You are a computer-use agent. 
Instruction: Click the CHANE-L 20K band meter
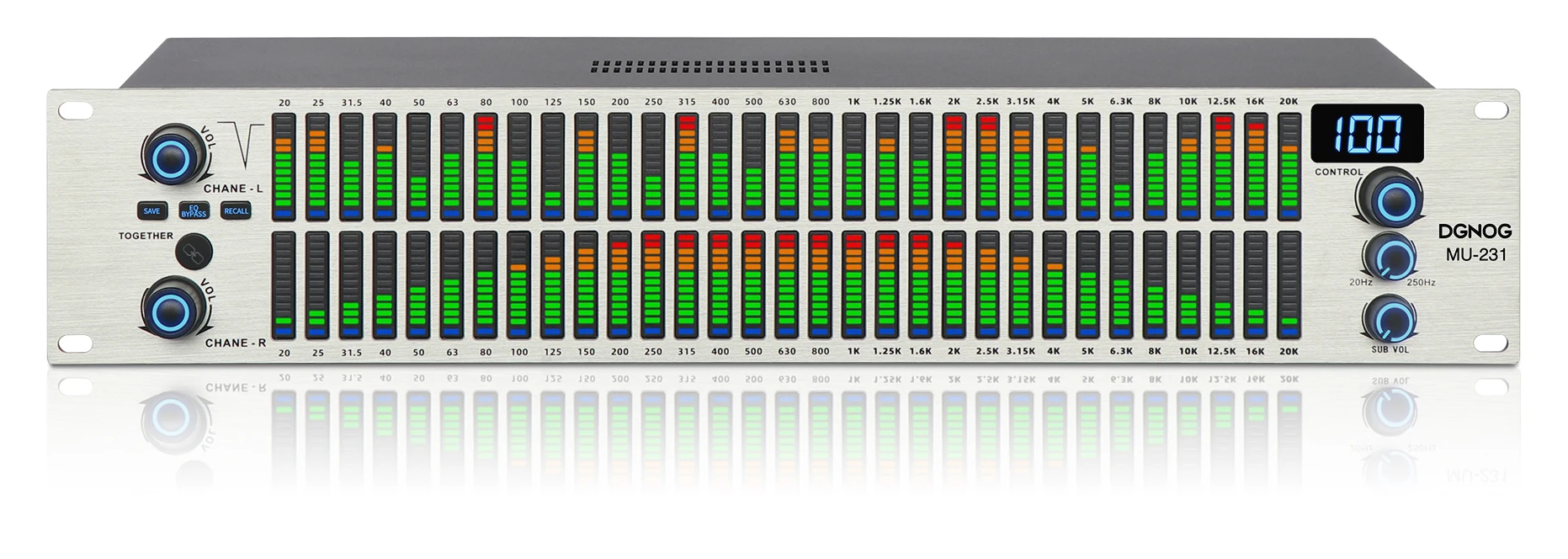[x=1289, y=167]
